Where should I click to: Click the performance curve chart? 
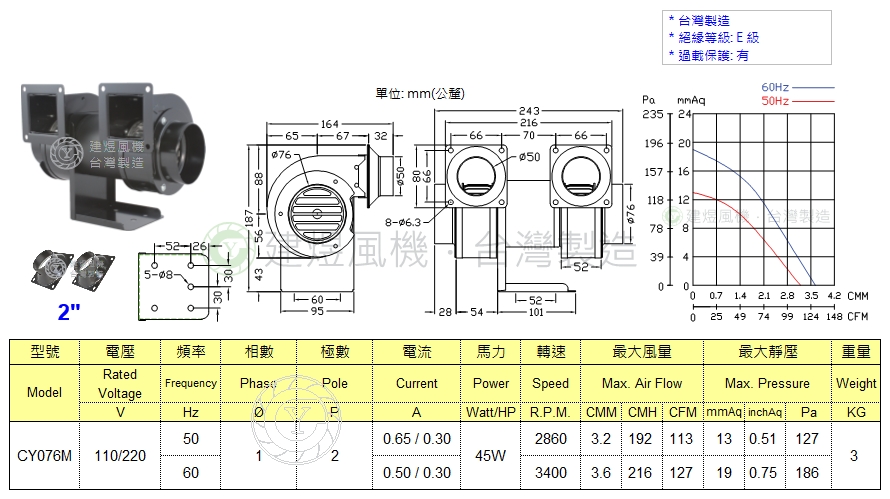[763, 199]
